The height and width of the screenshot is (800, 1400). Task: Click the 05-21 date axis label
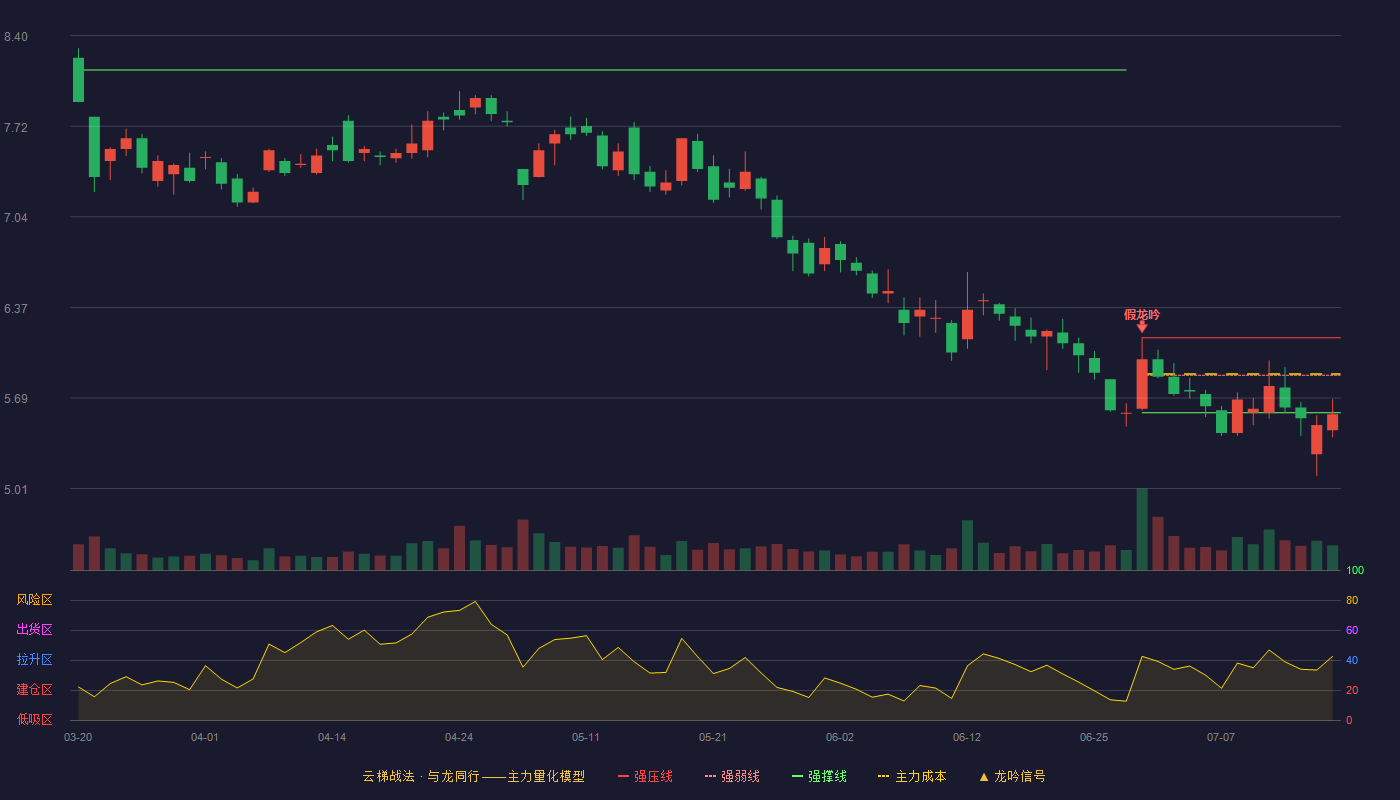[713, 737]
